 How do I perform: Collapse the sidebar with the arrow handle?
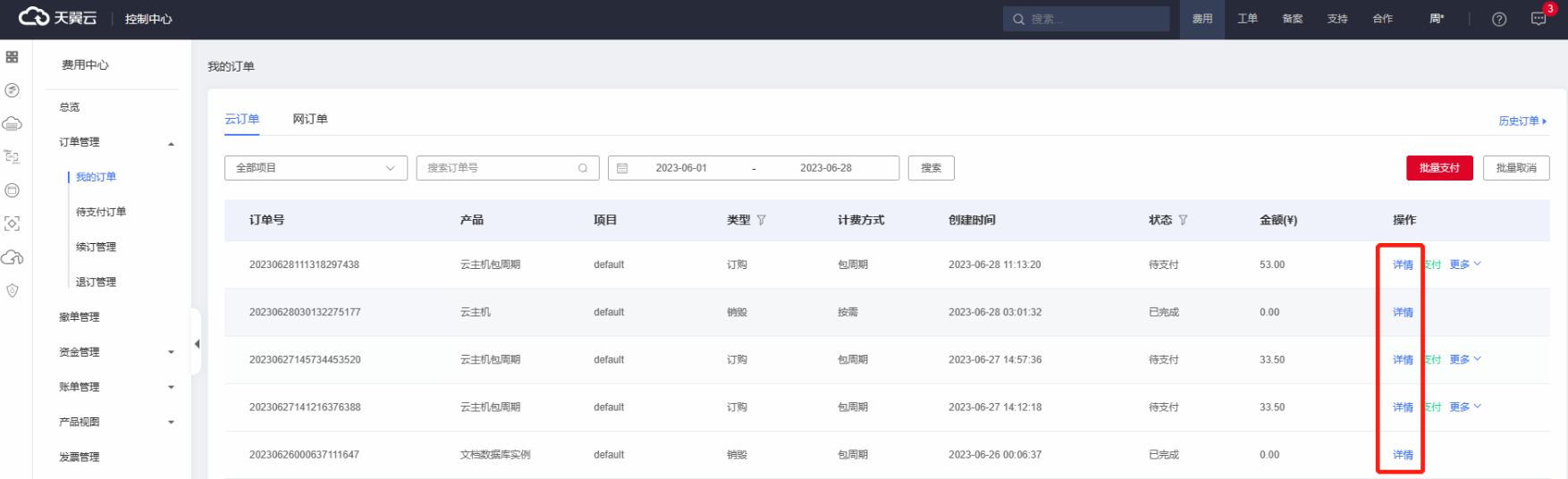[197, 344]
